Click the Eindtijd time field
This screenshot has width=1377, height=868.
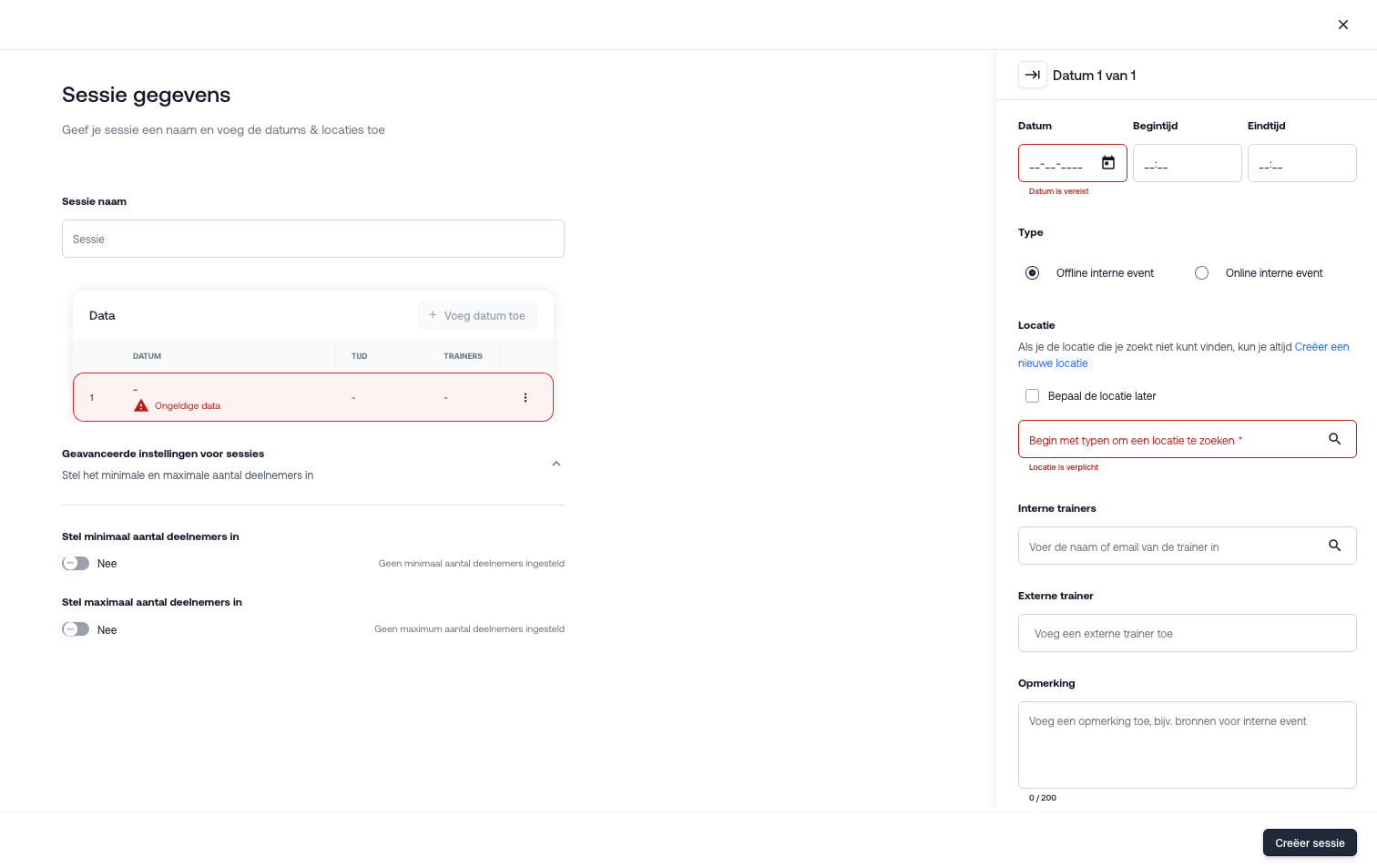click(1301, 164)
